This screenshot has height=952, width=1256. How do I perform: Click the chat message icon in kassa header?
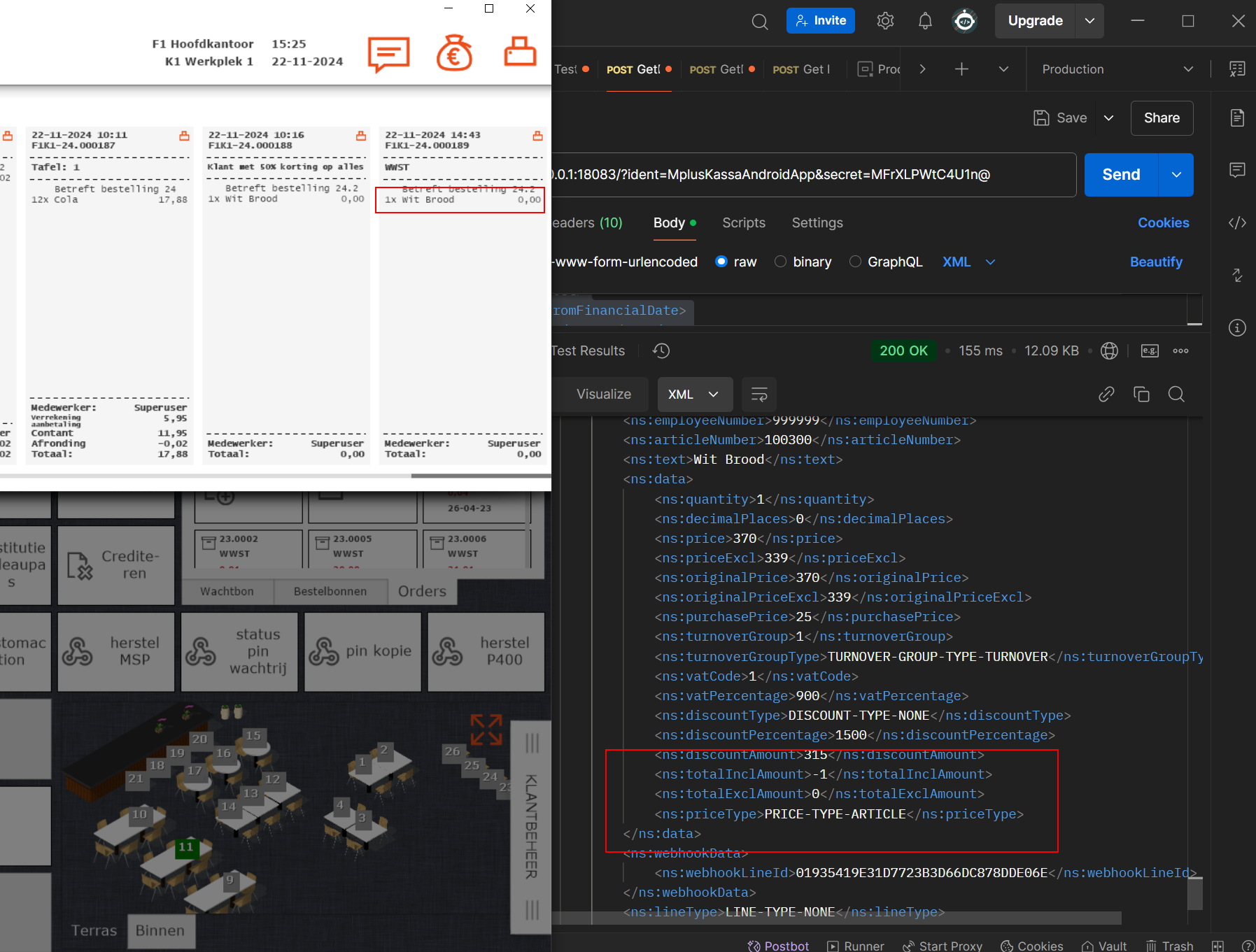click(x=388, y=54)
